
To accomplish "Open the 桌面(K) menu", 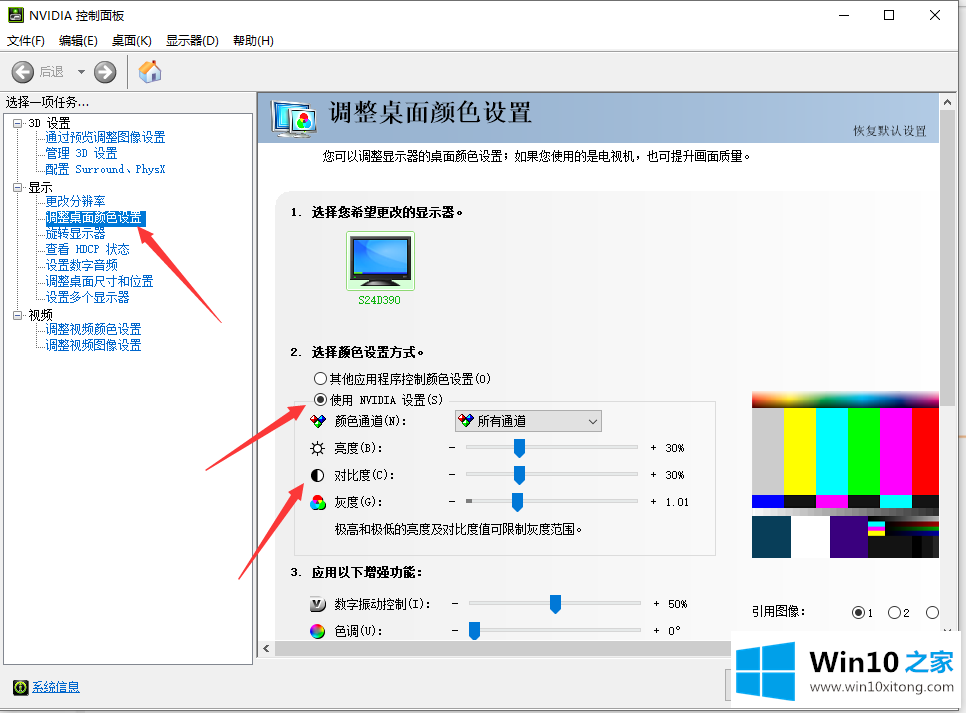I will pyautogui.click(x=132, y=41).
